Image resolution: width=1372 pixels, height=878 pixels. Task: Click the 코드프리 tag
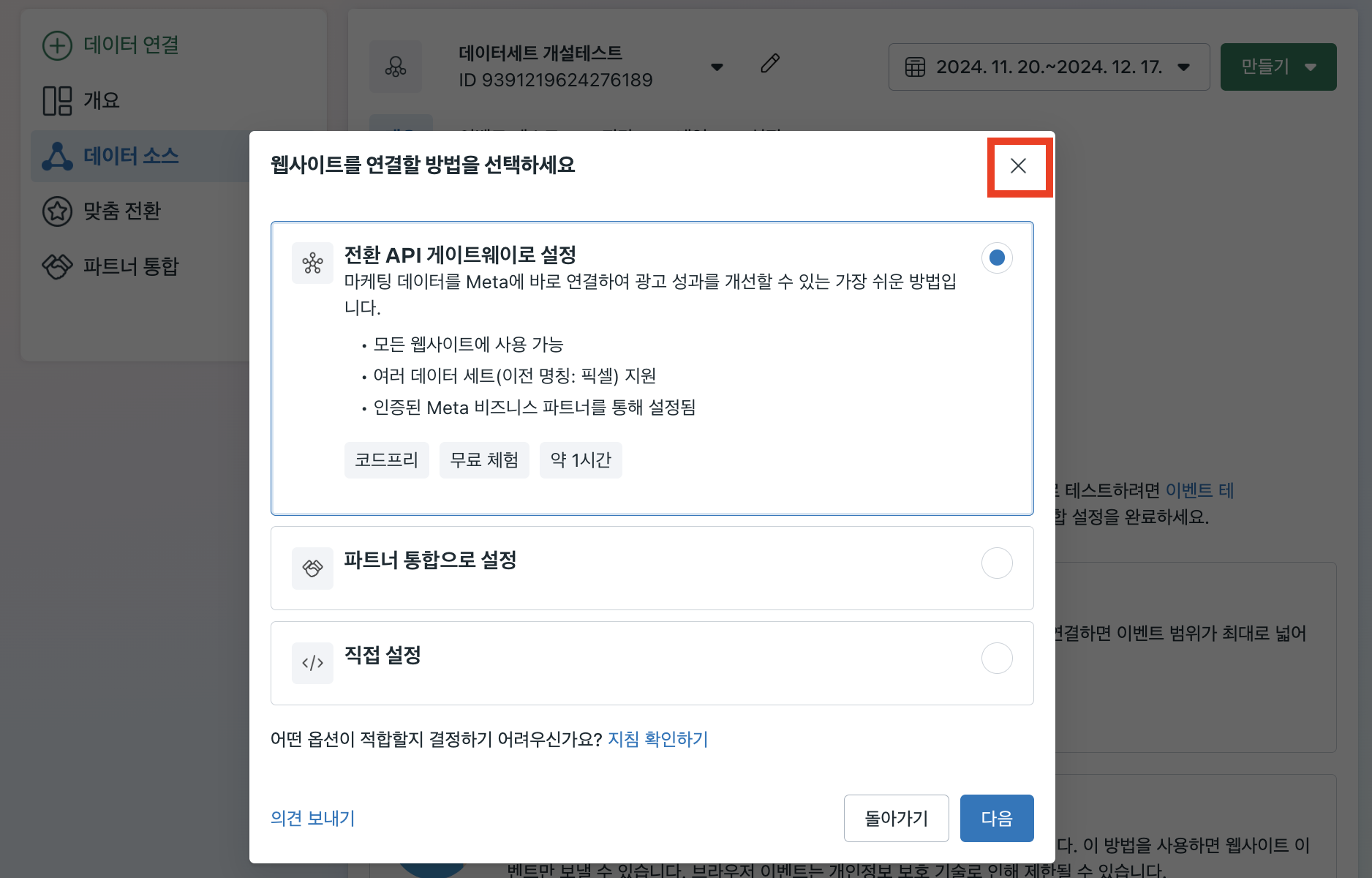pos(387,460)
